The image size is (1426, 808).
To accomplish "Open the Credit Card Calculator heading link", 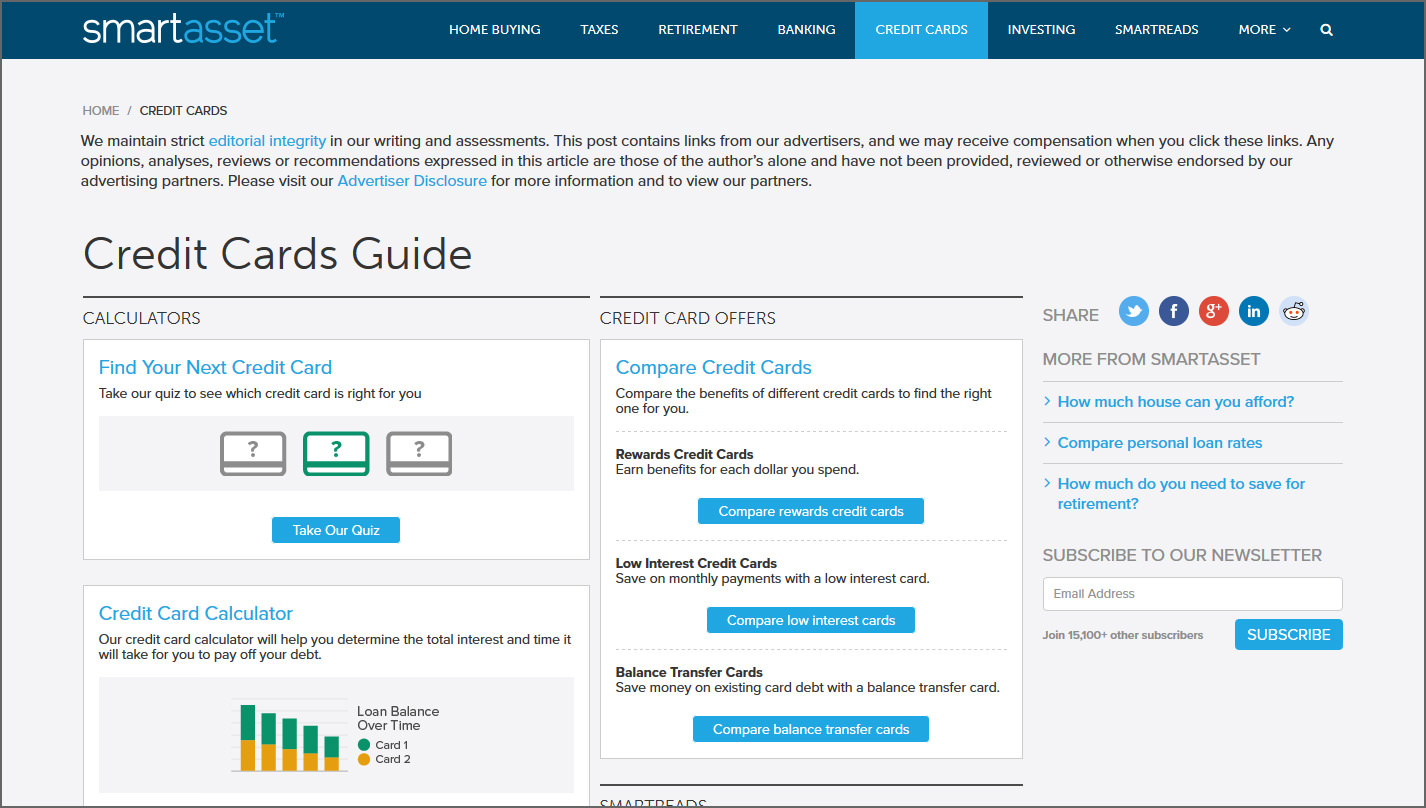I will (196, 613).
